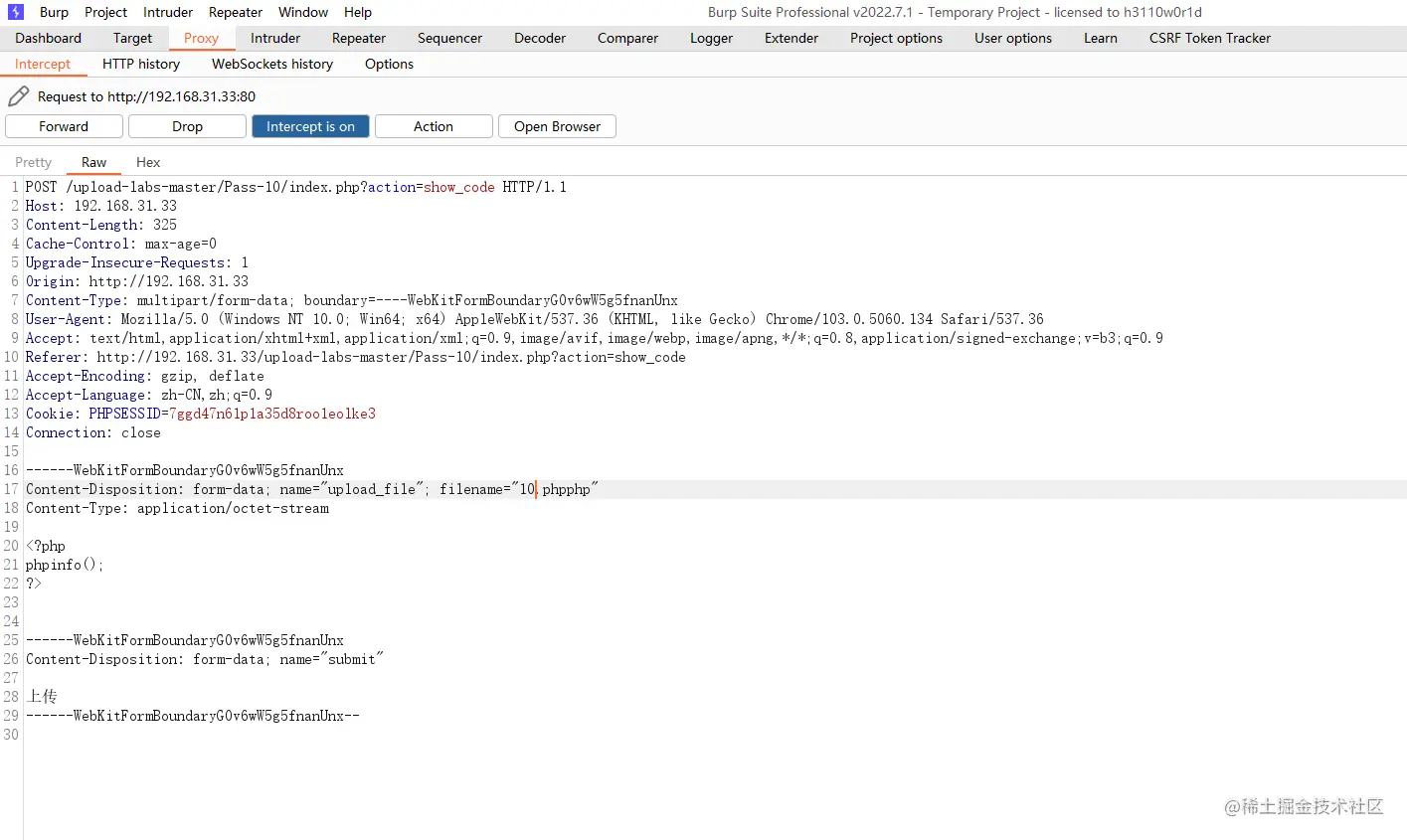The width and height of the screenshot is (1407, 840).
Task: Click the Accept-Language header line
Action: [149, 395]
